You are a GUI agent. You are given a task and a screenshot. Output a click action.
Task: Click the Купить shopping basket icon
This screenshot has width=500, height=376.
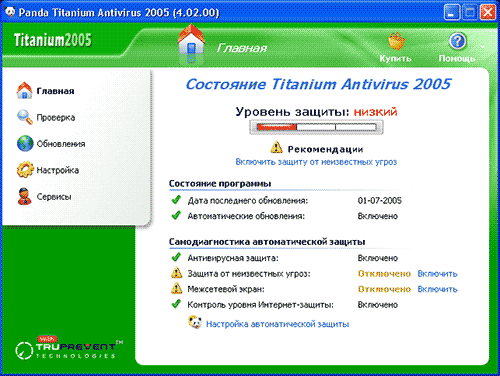point(396,41)
